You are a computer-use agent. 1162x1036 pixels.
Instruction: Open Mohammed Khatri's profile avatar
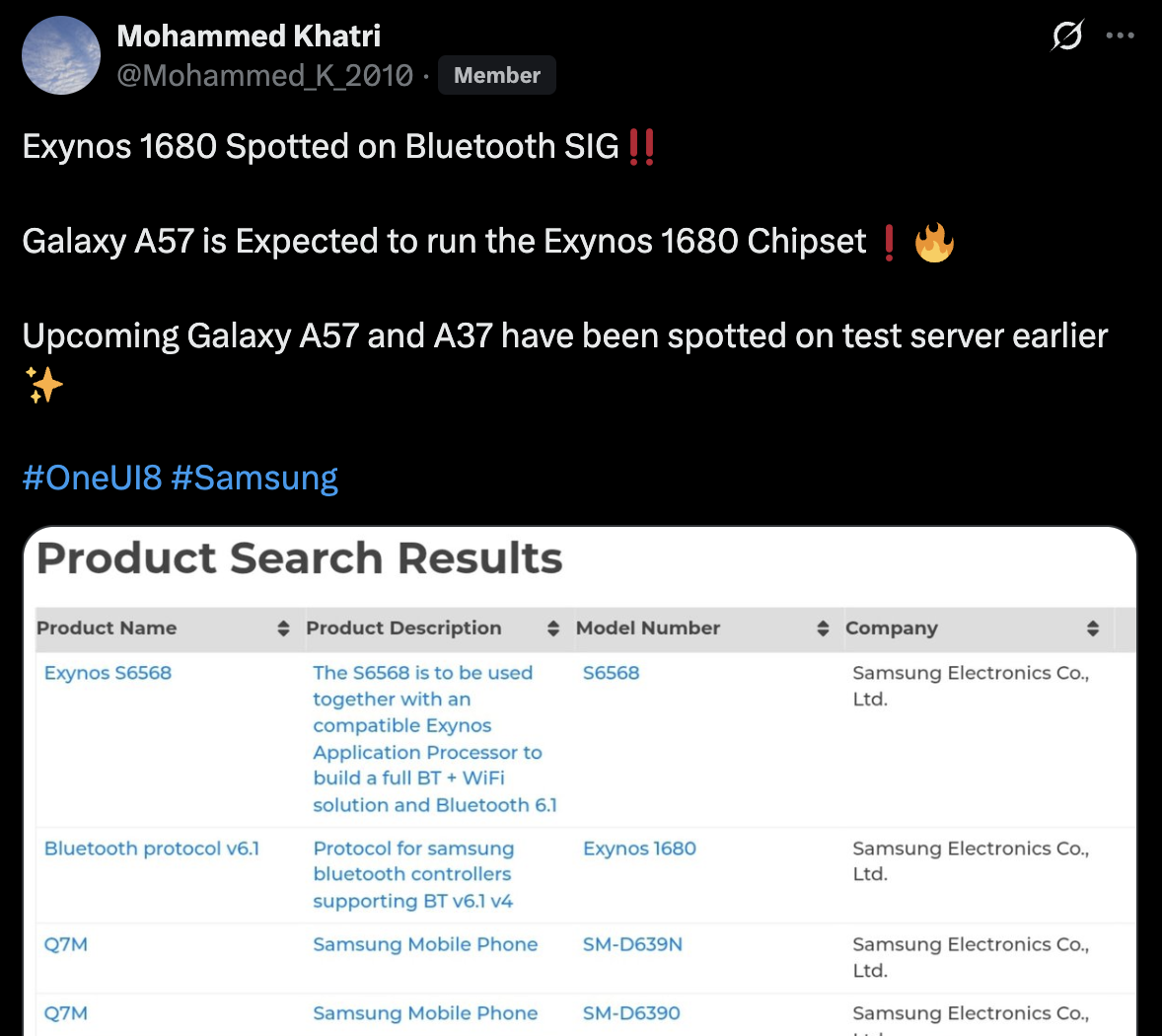tap(61, 55)
